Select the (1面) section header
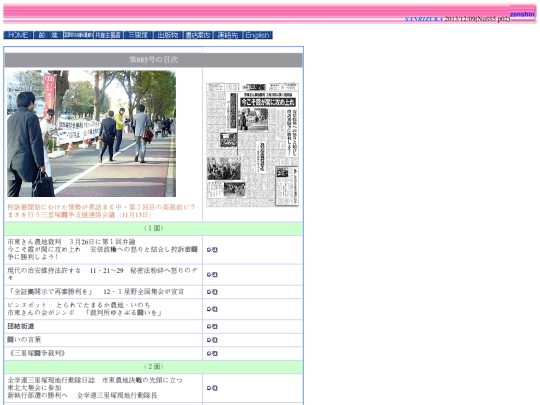 point(154,228)
